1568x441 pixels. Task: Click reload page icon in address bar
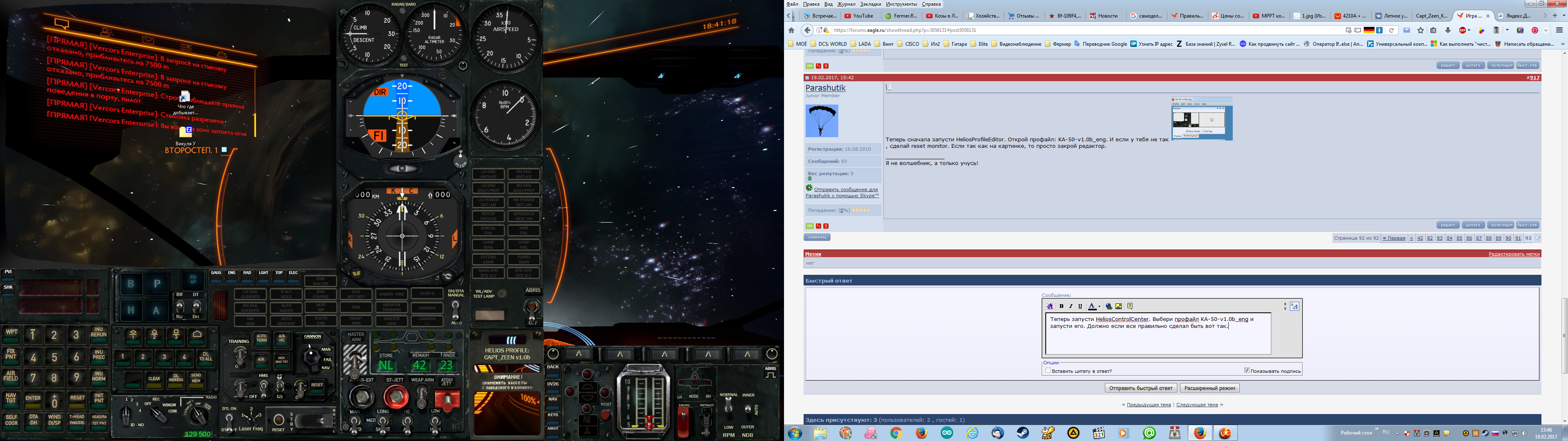1392,30
